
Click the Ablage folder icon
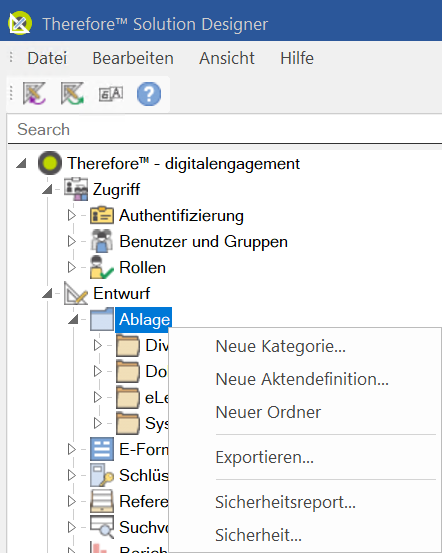[x=102, y=319]
